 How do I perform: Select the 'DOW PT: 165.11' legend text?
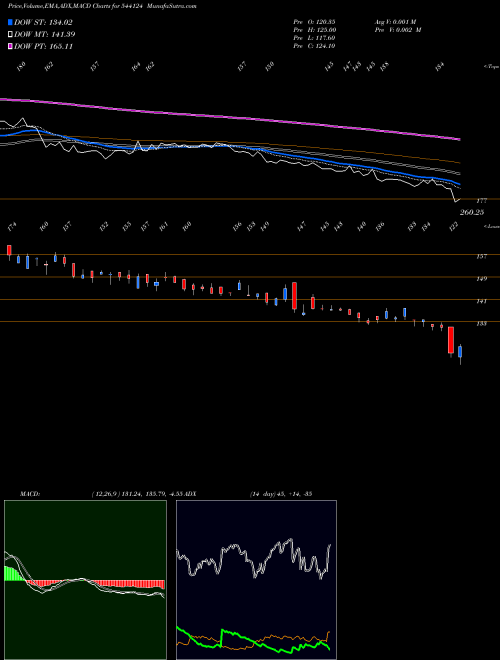coord(44,47)
